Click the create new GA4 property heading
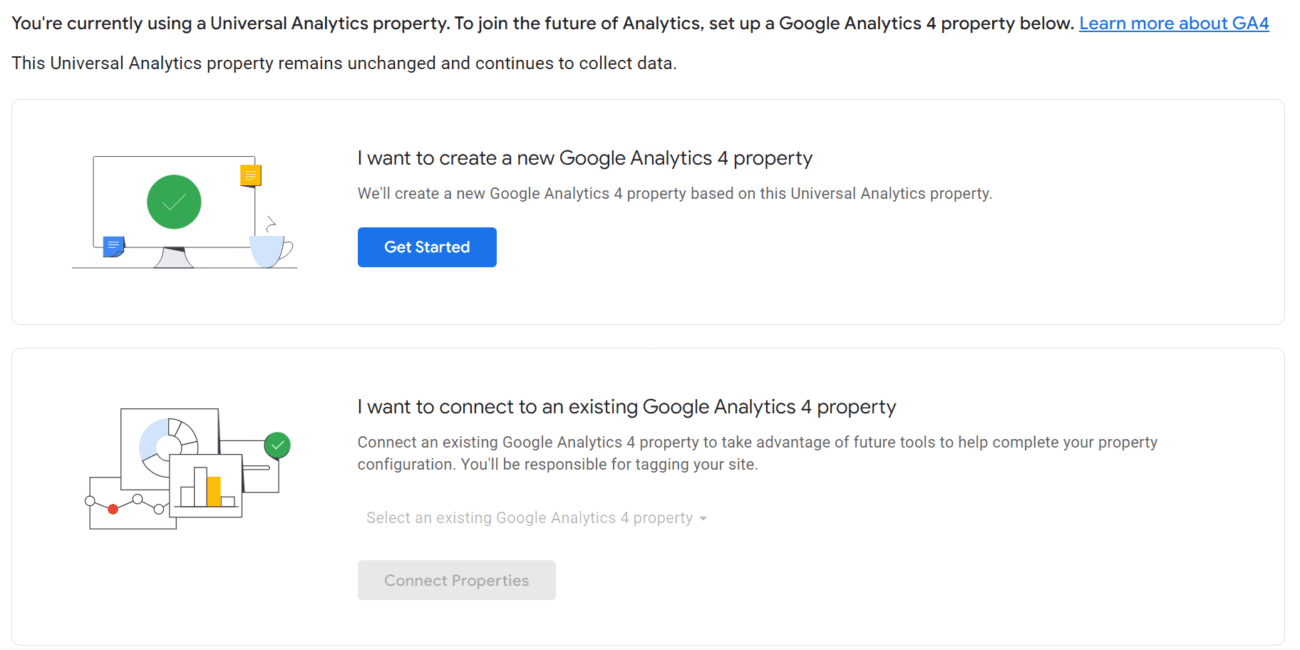Image resolution: width=1300 pixels, height=650 pixels. tap(585, 158)
